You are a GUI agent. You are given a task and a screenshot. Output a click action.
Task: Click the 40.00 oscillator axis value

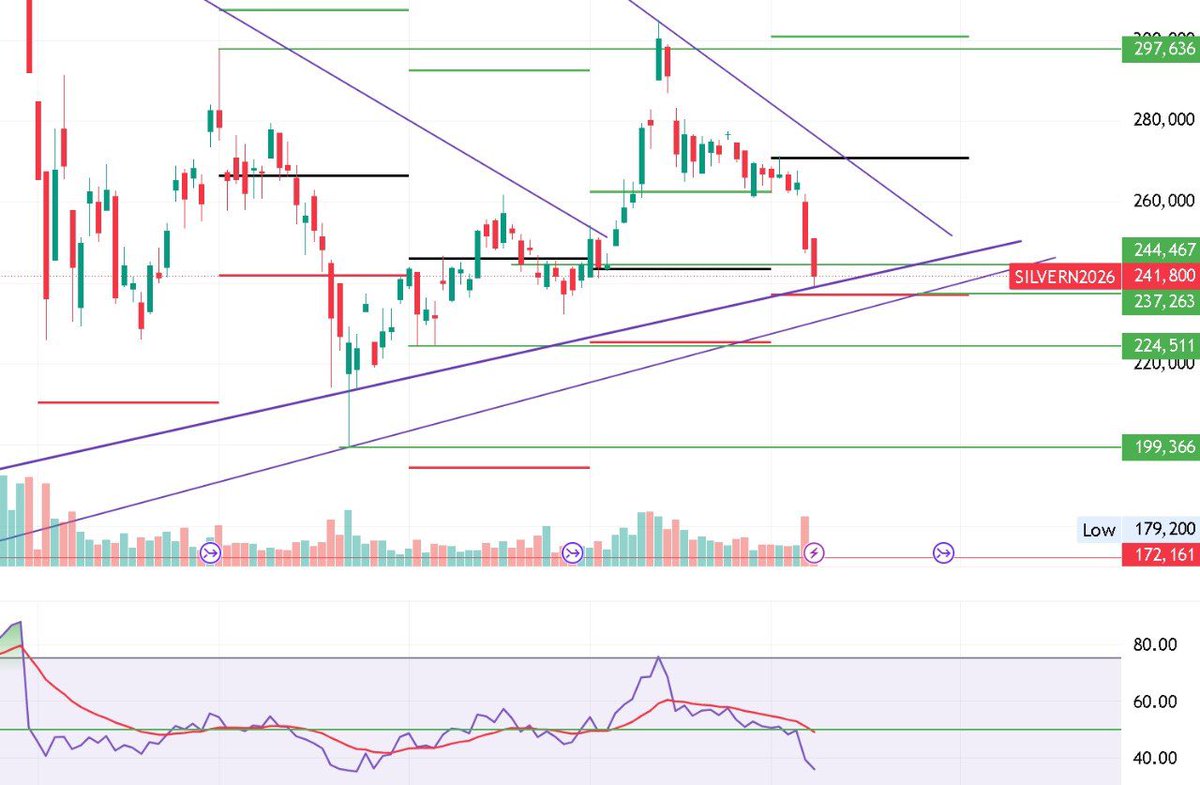point(1153,758)
